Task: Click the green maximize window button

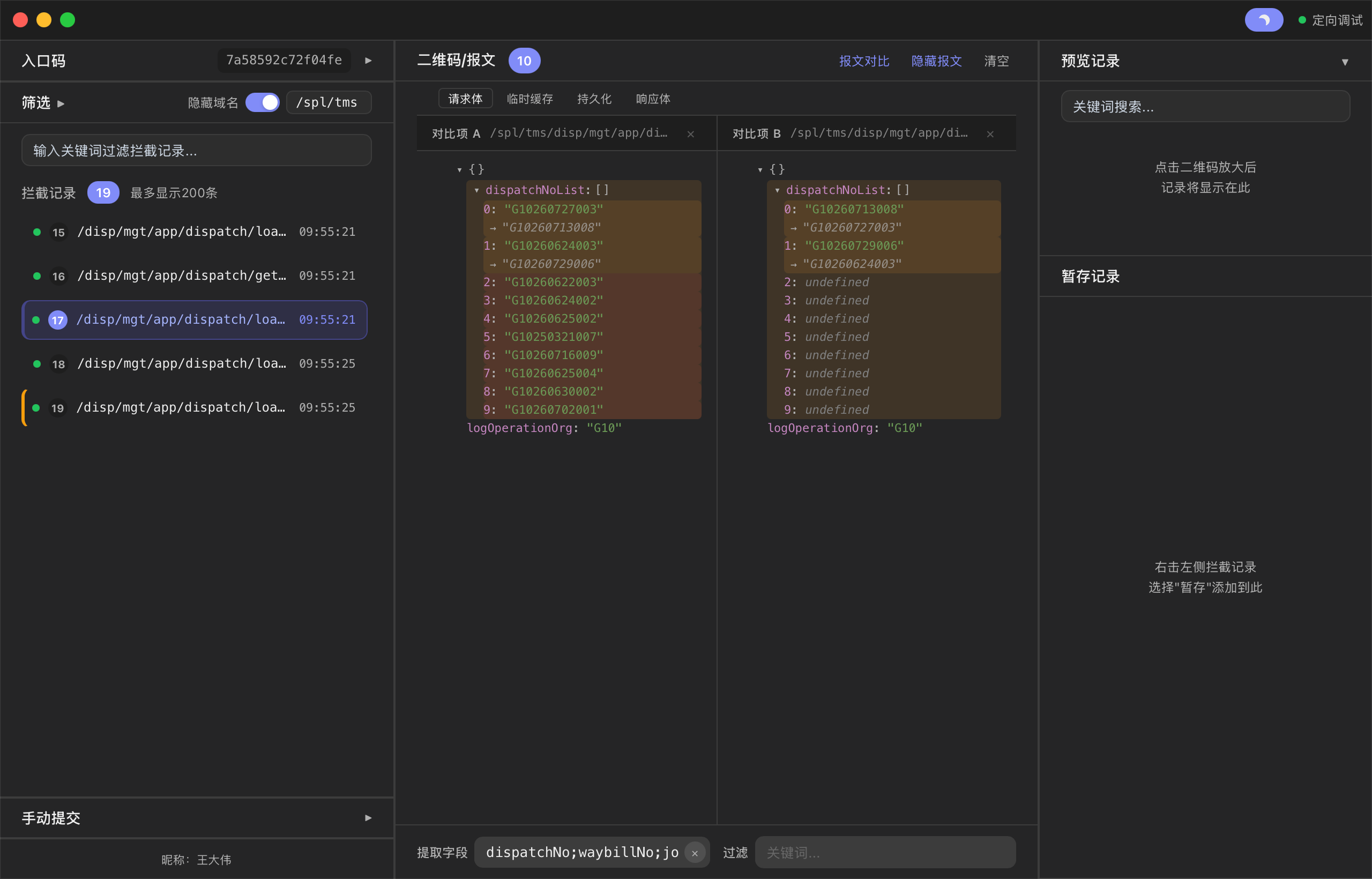Action: (68, 20)
